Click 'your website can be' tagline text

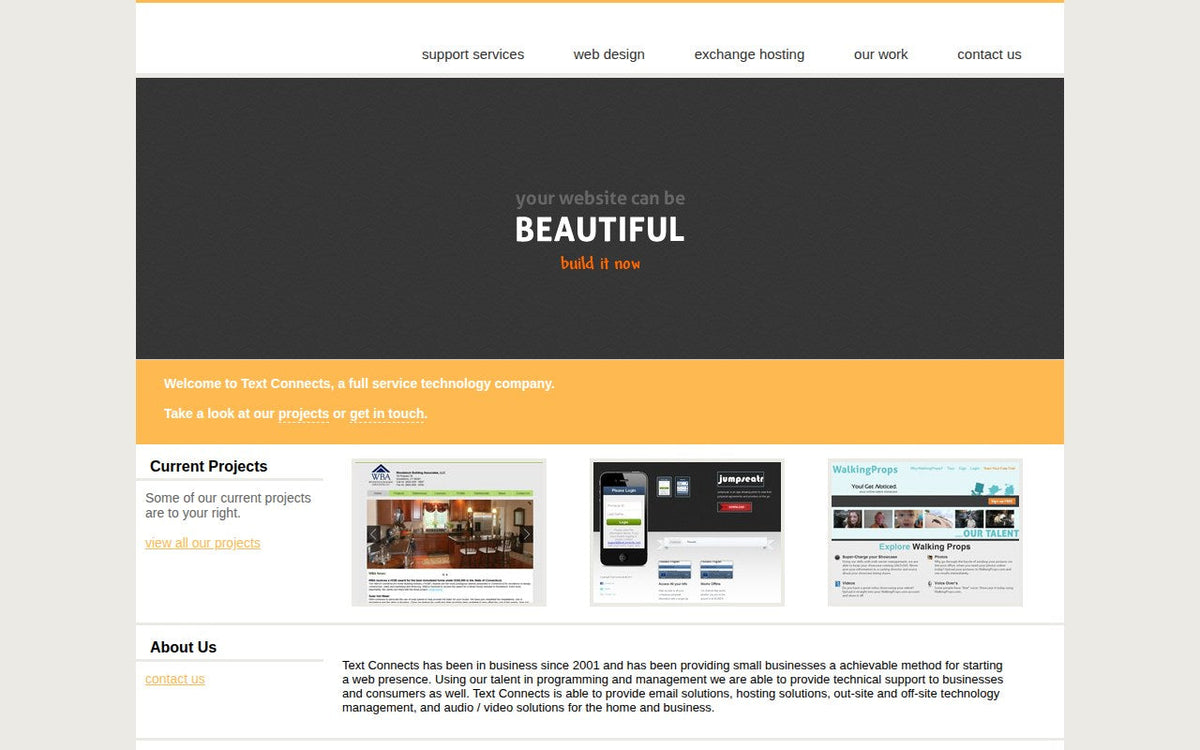pyautogui.click(x=600, y=198)
